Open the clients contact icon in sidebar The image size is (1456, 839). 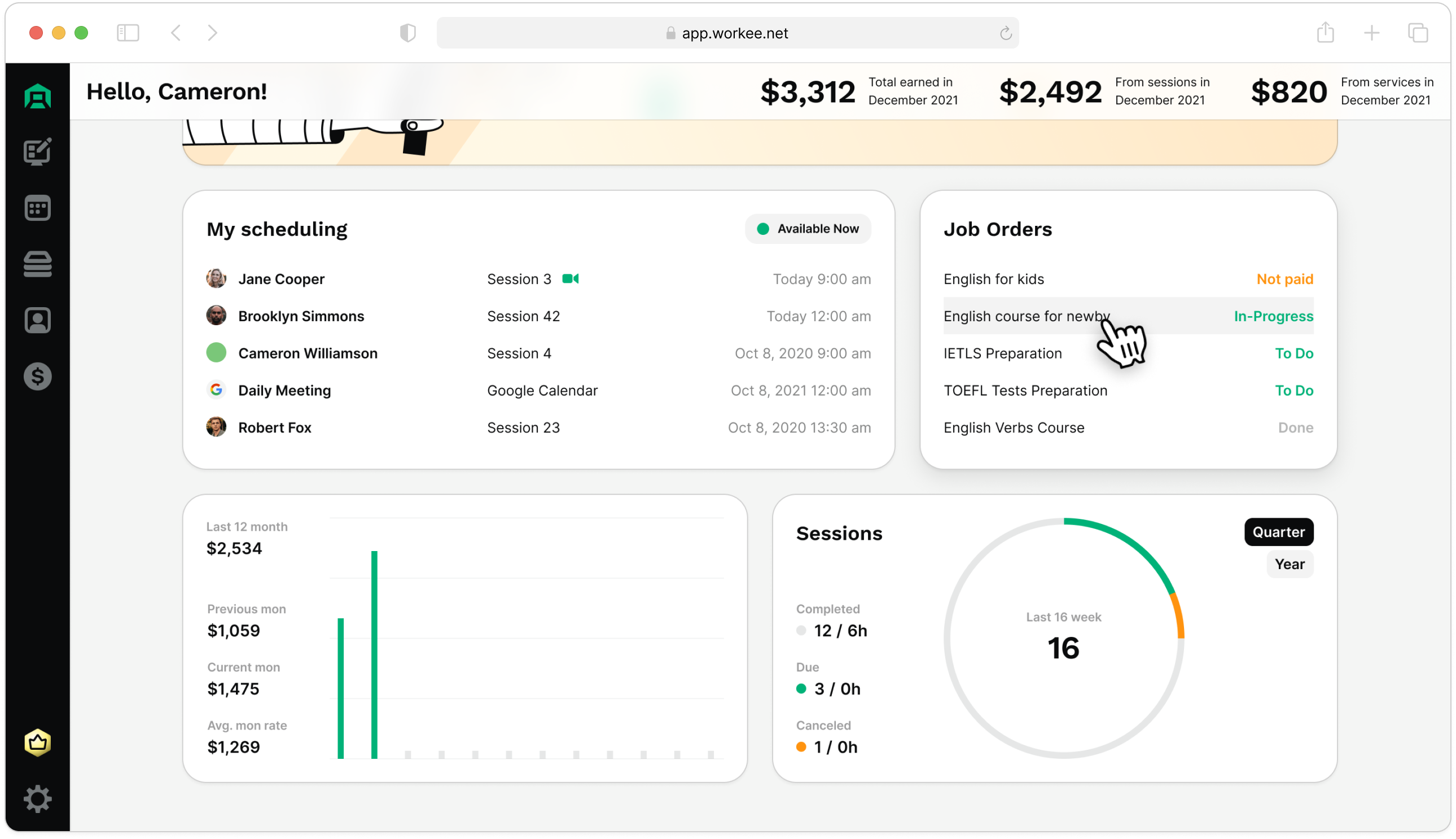[x=37, y=320]
